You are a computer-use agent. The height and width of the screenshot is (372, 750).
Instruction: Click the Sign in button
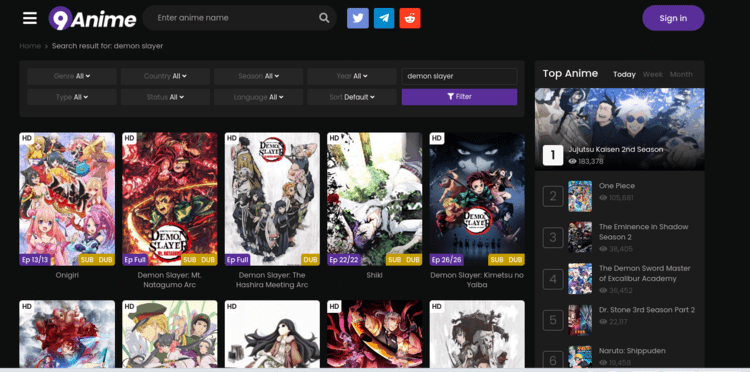(x=673, y=18)
